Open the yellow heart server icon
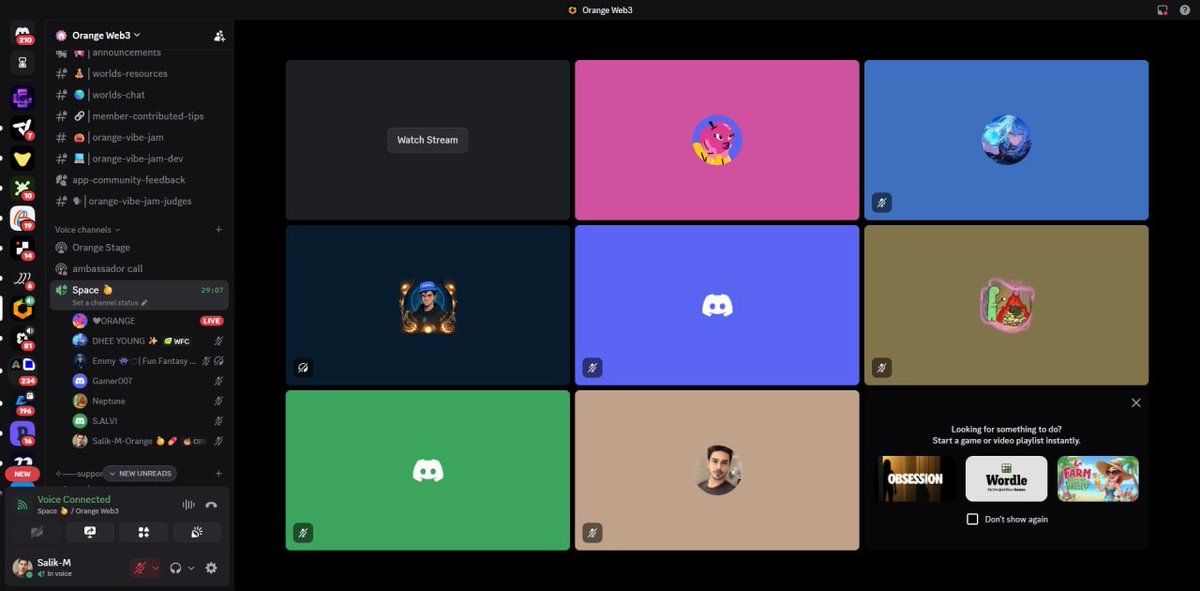Screen dimensions: 1200x591 (23, 158)
